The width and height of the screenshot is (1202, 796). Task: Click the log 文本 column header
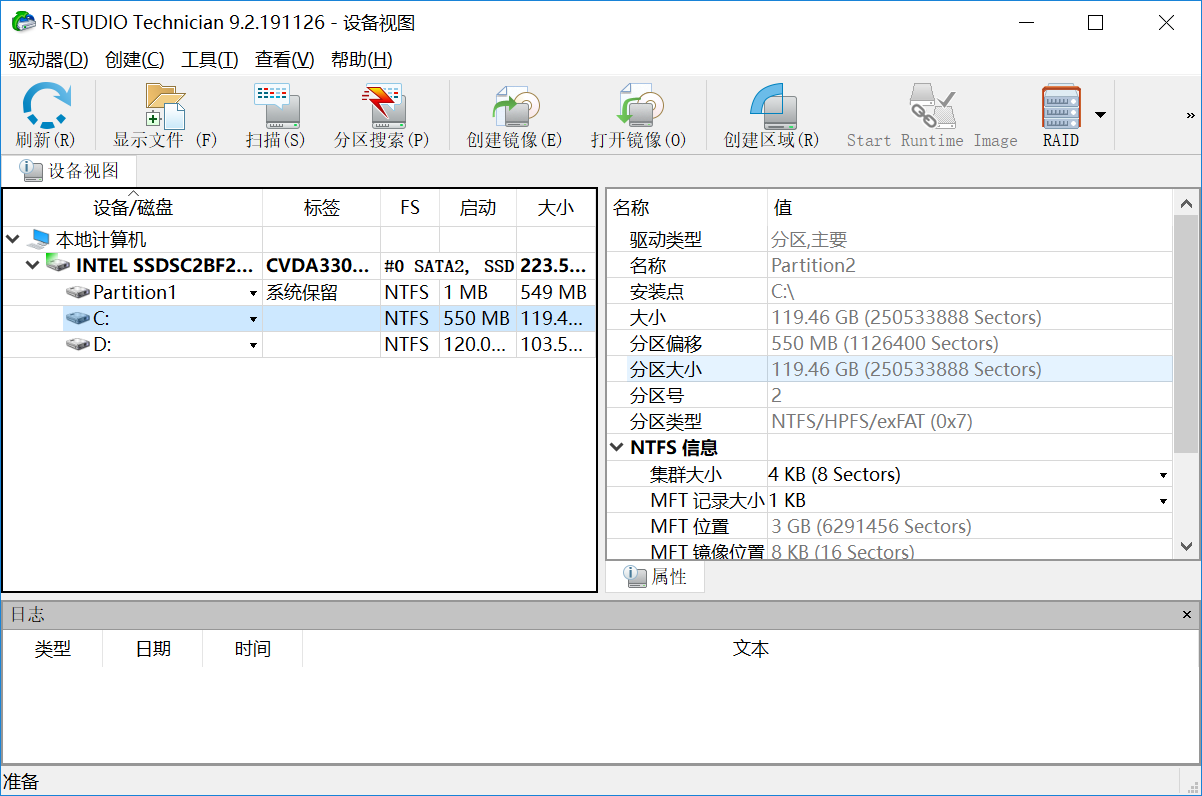[750, 649]
